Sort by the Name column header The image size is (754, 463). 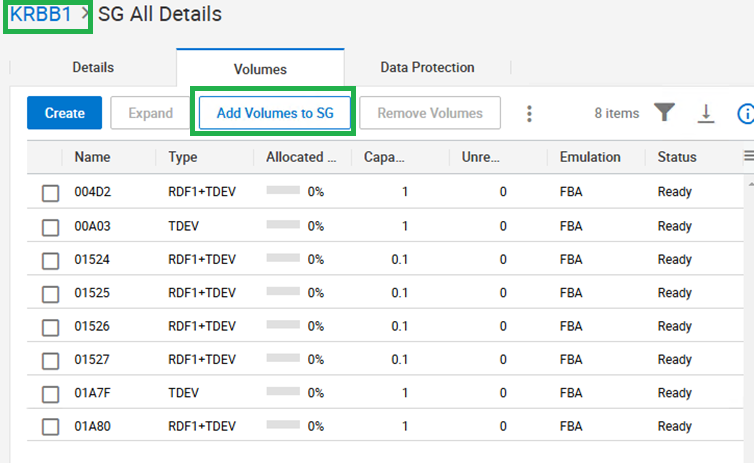pyautogui.click(x=93, y=157)
